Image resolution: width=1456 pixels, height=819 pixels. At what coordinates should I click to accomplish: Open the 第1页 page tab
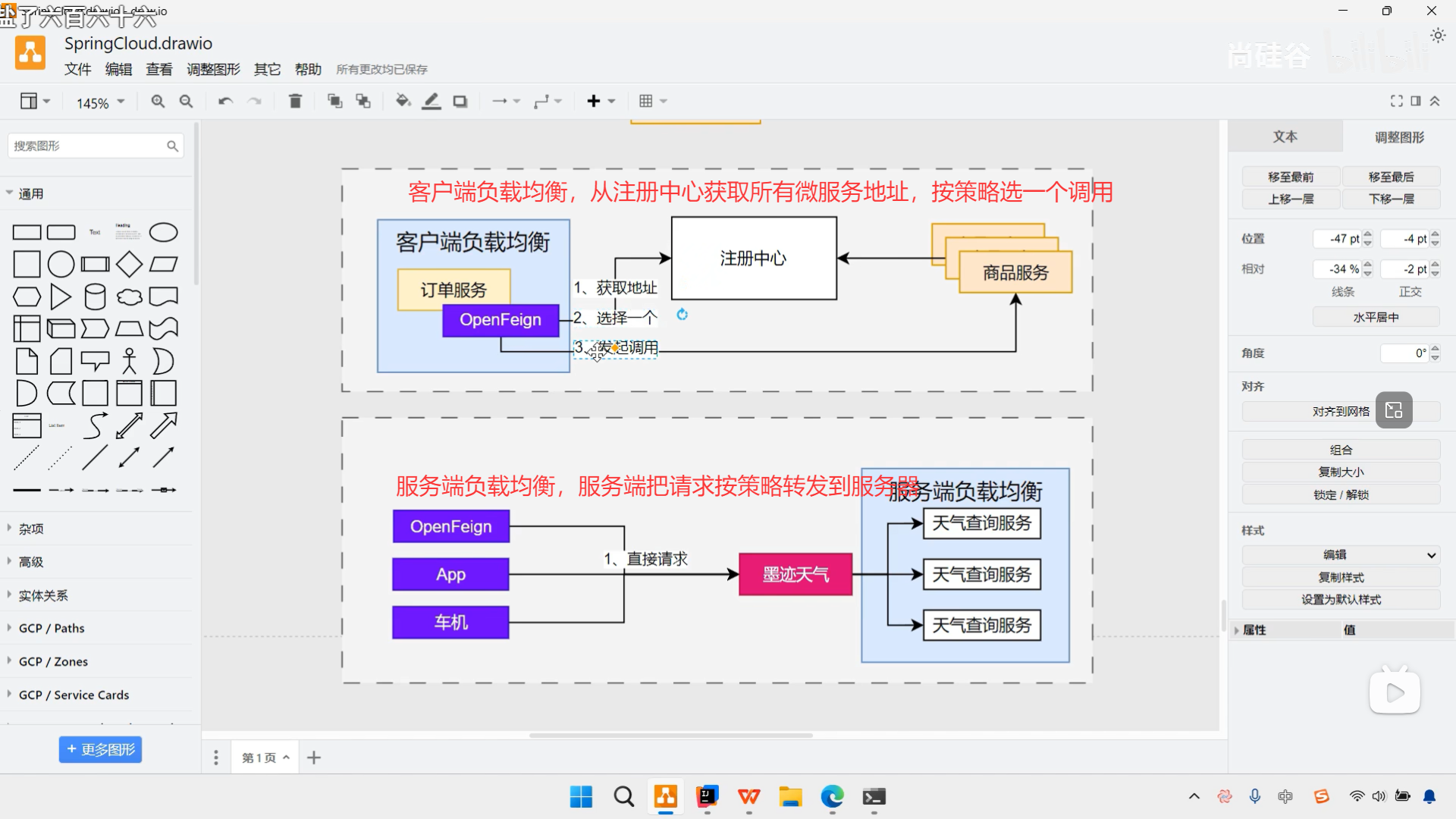pos(265,757)
